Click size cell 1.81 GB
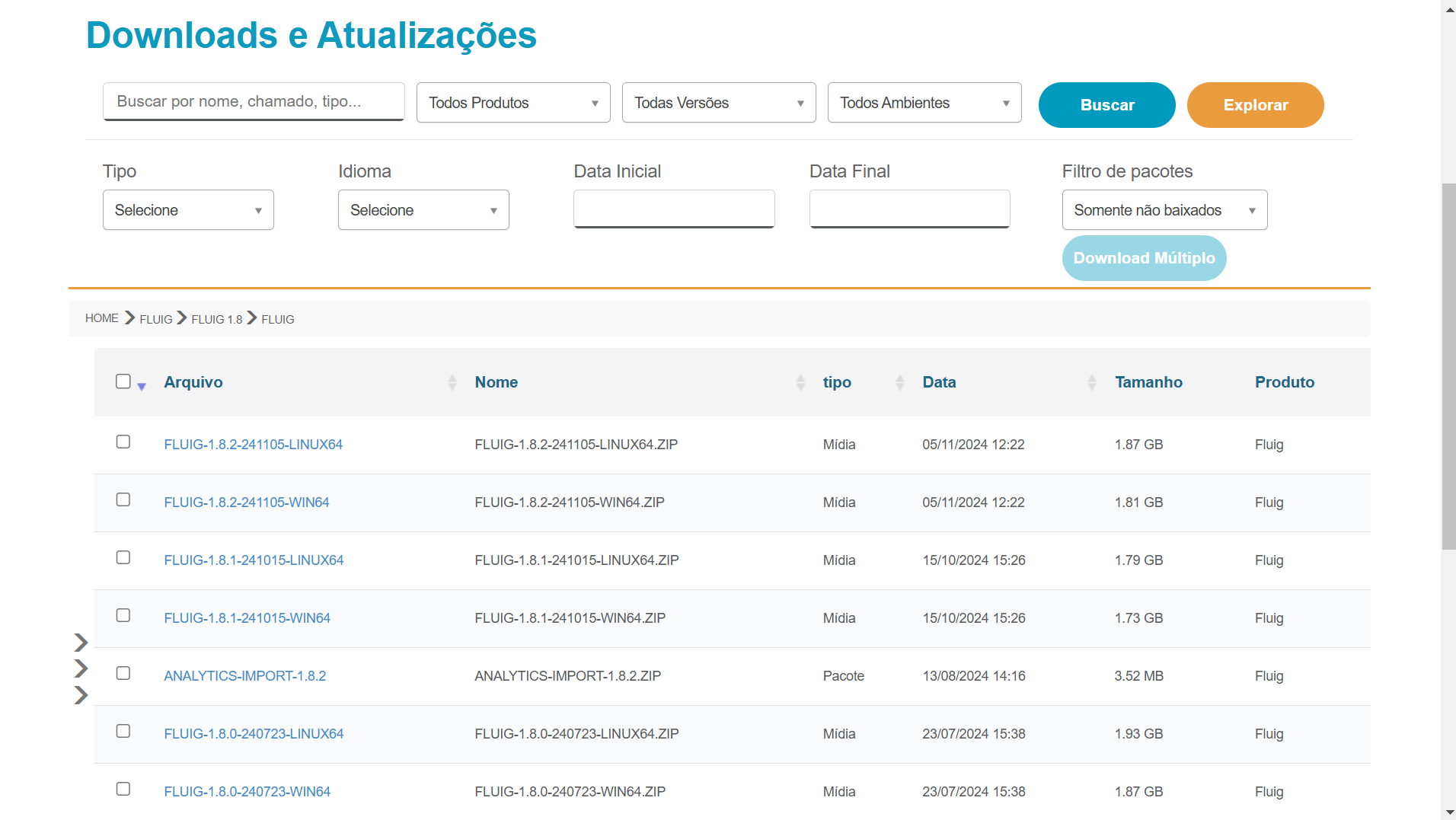 [1139, 503]
